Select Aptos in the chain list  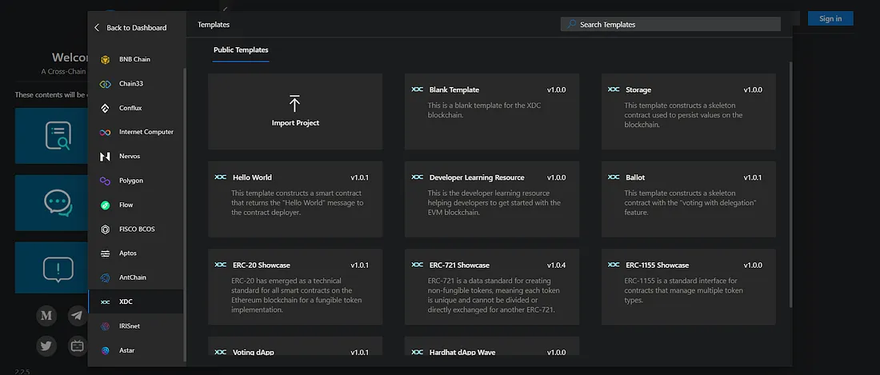(136, 254)
